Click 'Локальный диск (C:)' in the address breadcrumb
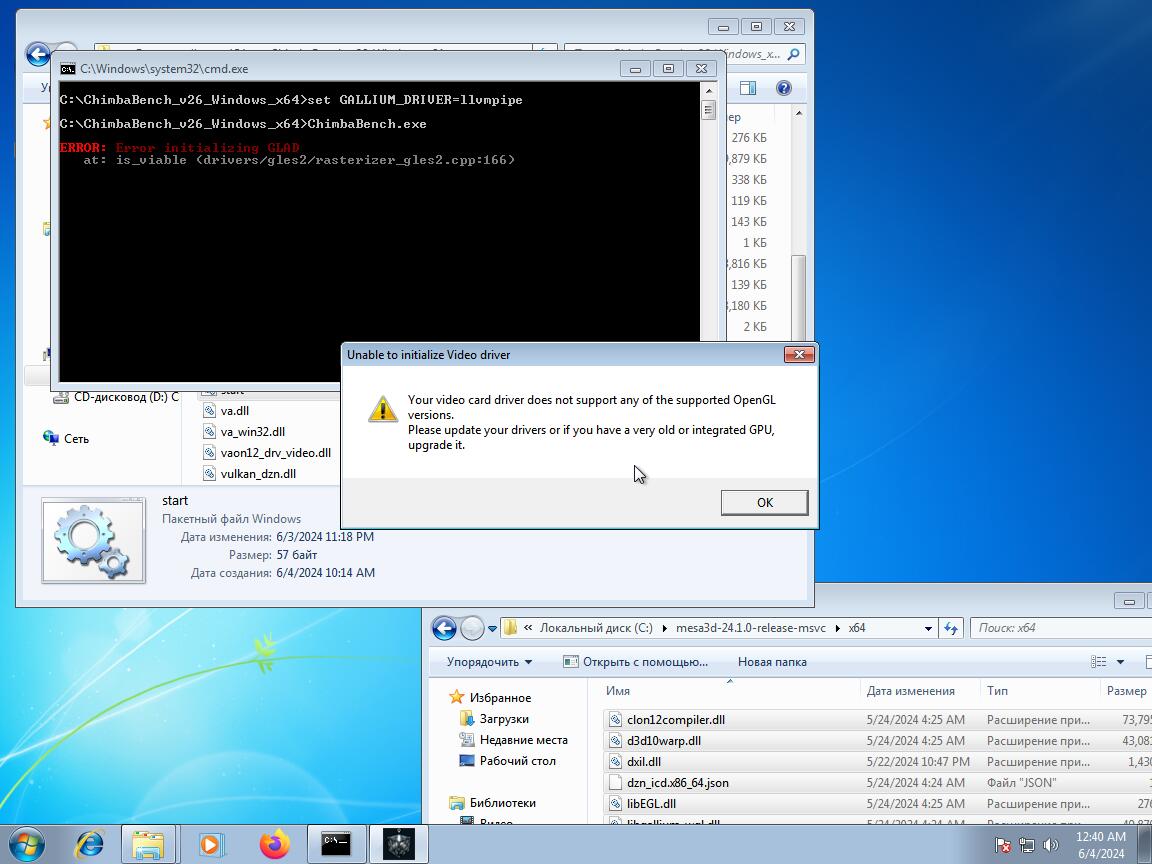Image resolution: width=1152 pixels, height=864 pixels. pyautogui.click(x=596, y=628)
